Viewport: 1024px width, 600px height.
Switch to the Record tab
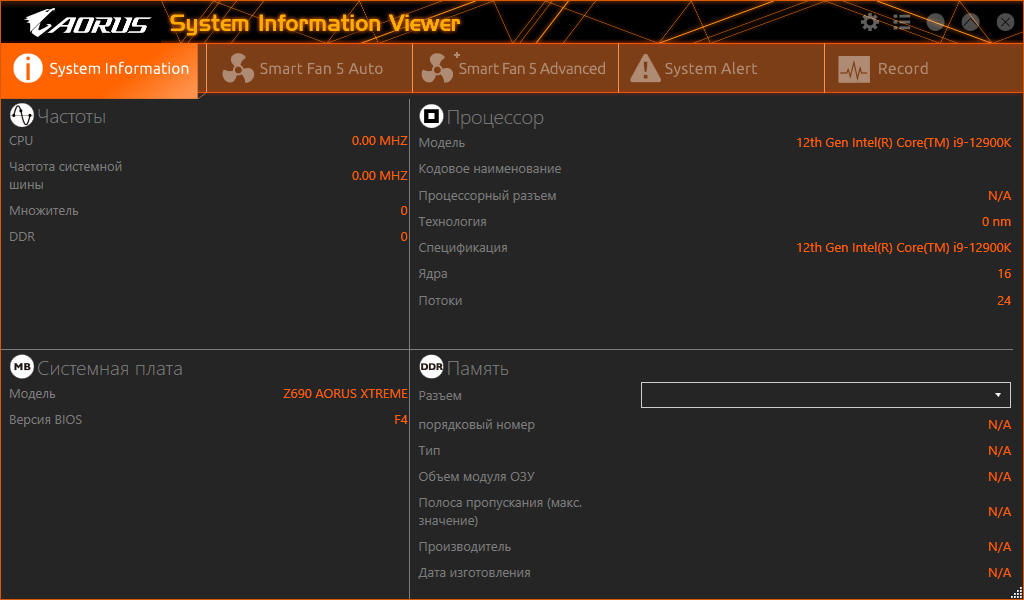click(x=924, y=69)
